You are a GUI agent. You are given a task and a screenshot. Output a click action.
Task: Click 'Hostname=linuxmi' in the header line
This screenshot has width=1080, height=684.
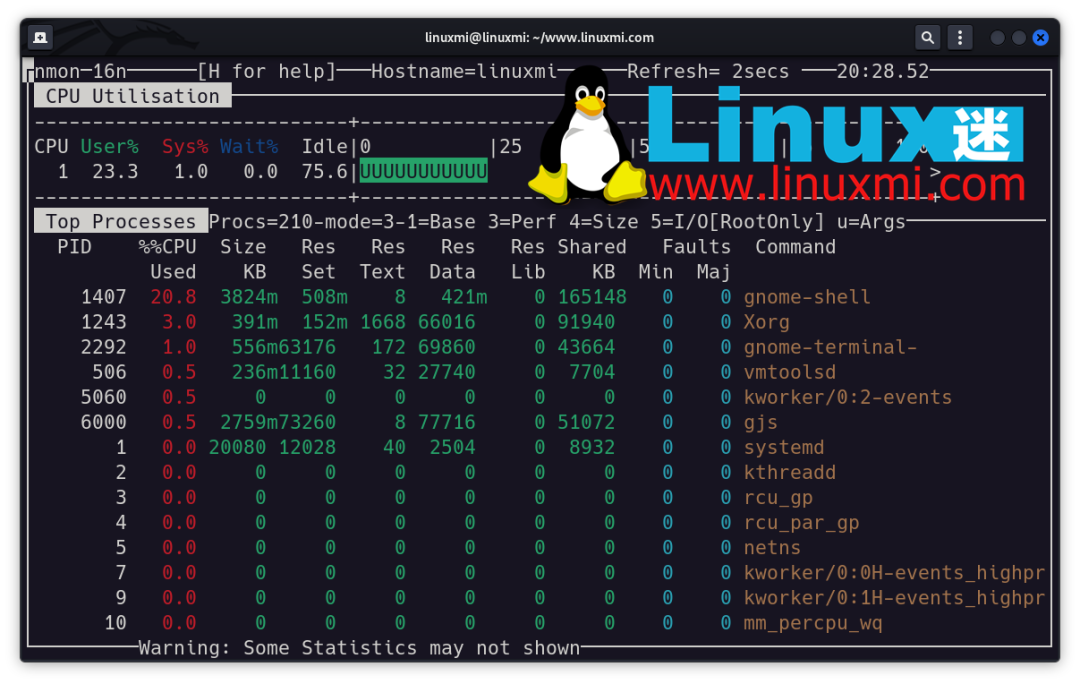(464, 71)
